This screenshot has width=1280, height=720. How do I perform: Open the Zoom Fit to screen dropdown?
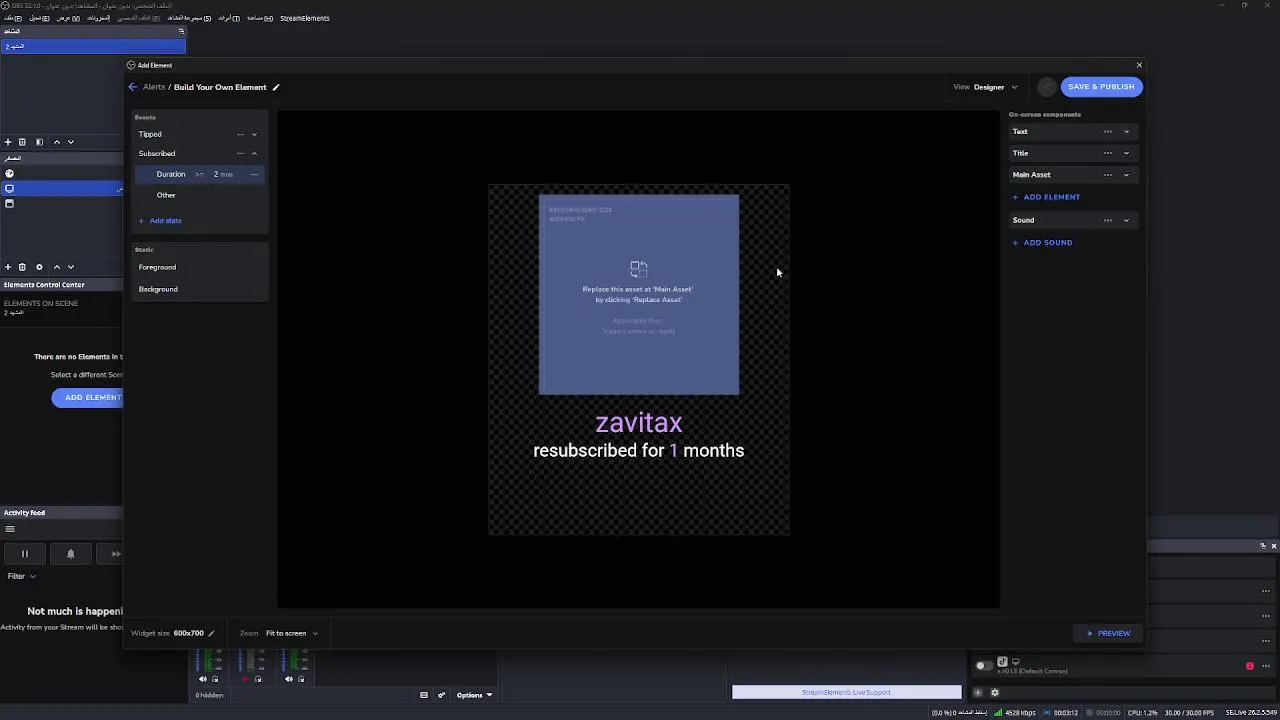tap(292, 633)
